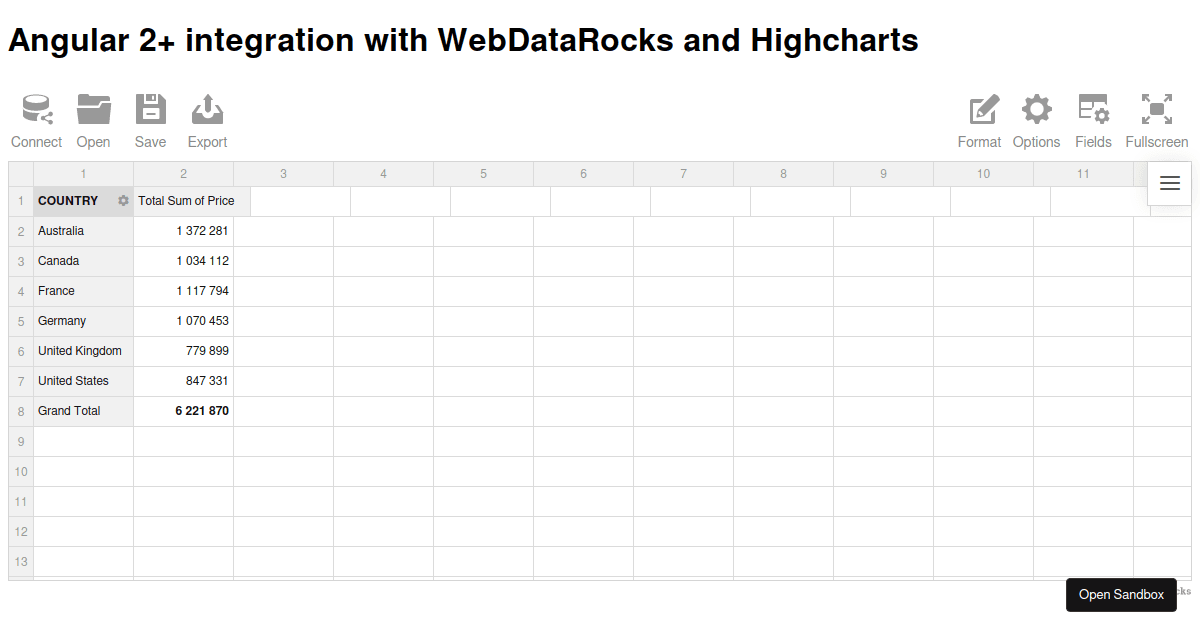Sort by the Total Sum of Price header
1200x630 pixels.
(187, 201)
